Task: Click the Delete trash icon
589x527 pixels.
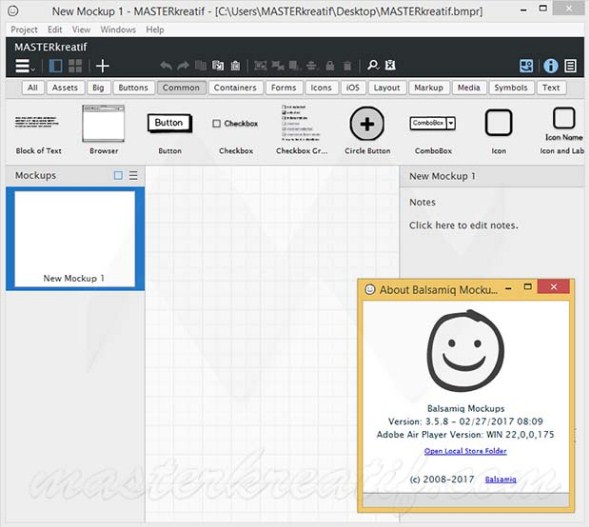Action: 347,66
